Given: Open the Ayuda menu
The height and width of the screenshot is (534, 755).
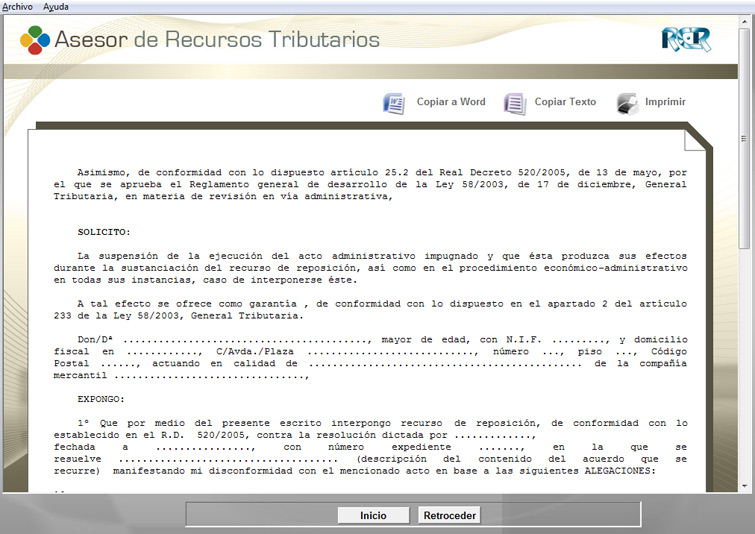Looking at the screenshot, I should [x=56, y=6].
